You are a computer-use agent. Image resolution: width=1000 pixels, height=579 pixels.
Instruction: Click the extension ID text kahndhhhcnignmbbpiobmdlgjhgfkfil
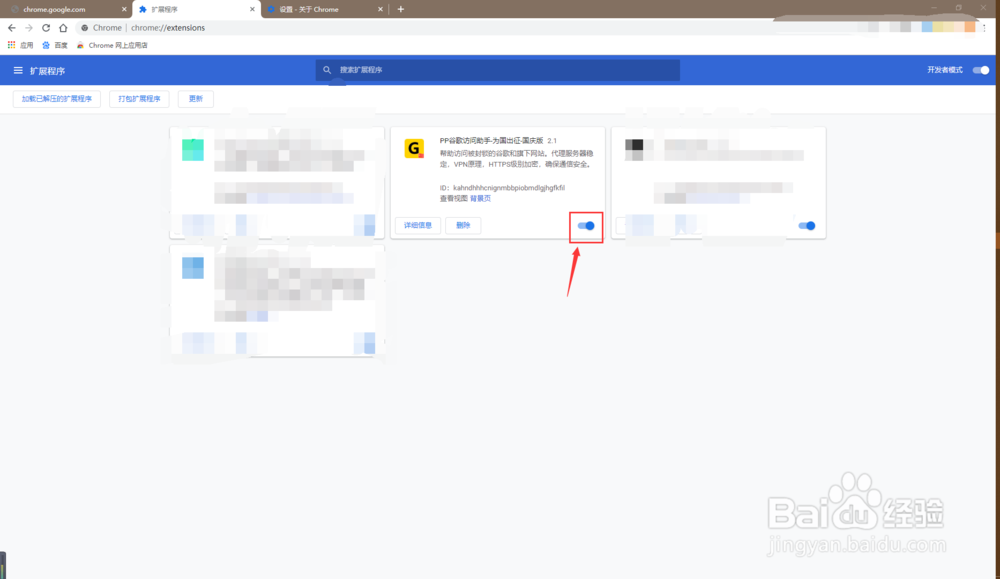(509, 188)
